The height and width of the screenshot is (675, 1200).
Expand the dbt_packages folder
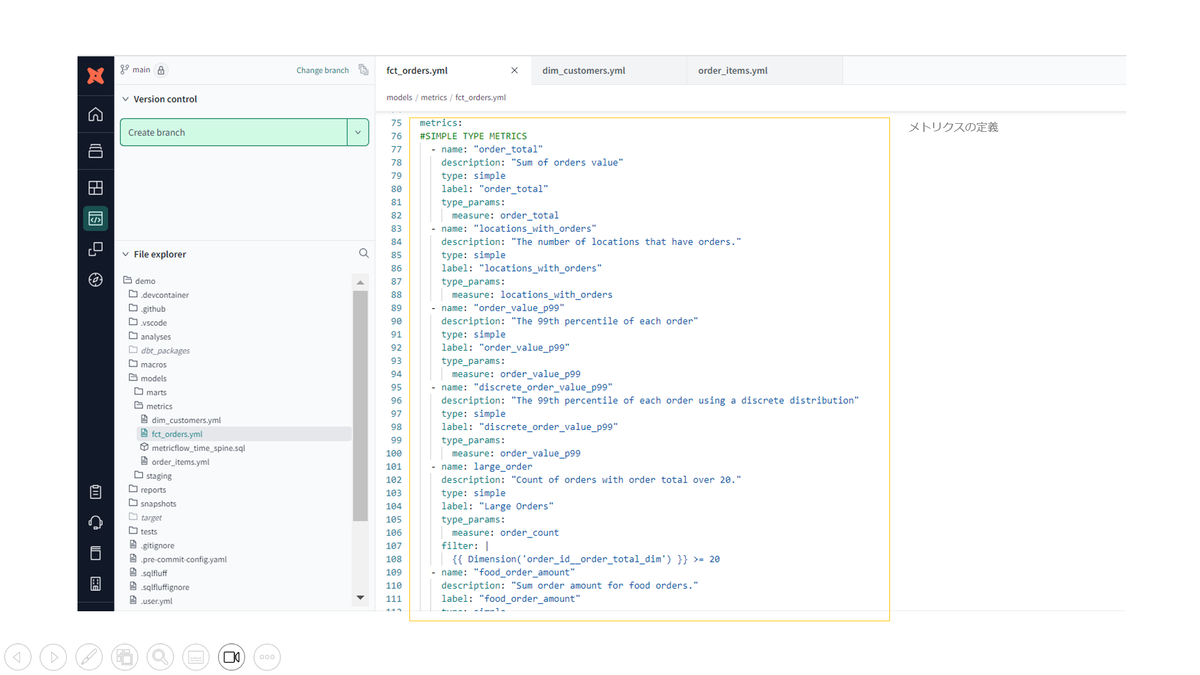(159, 351)
